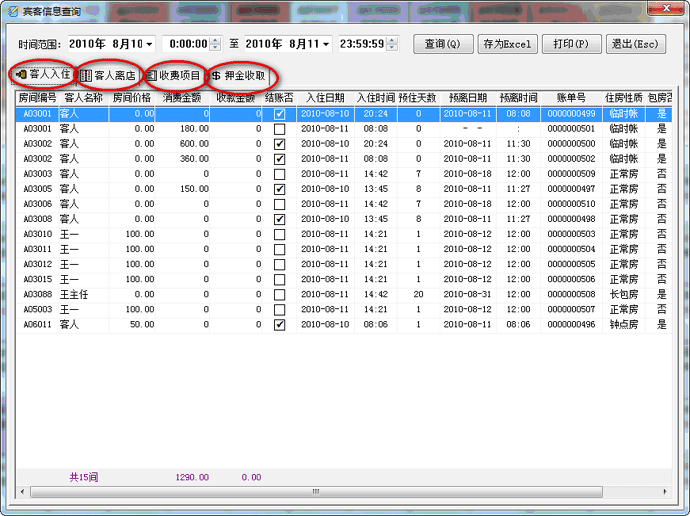The width and height of the screenshot is (690, 516).
Task: Click the horizontal scrollbar thumb
Action: click(x=315, y=492)
